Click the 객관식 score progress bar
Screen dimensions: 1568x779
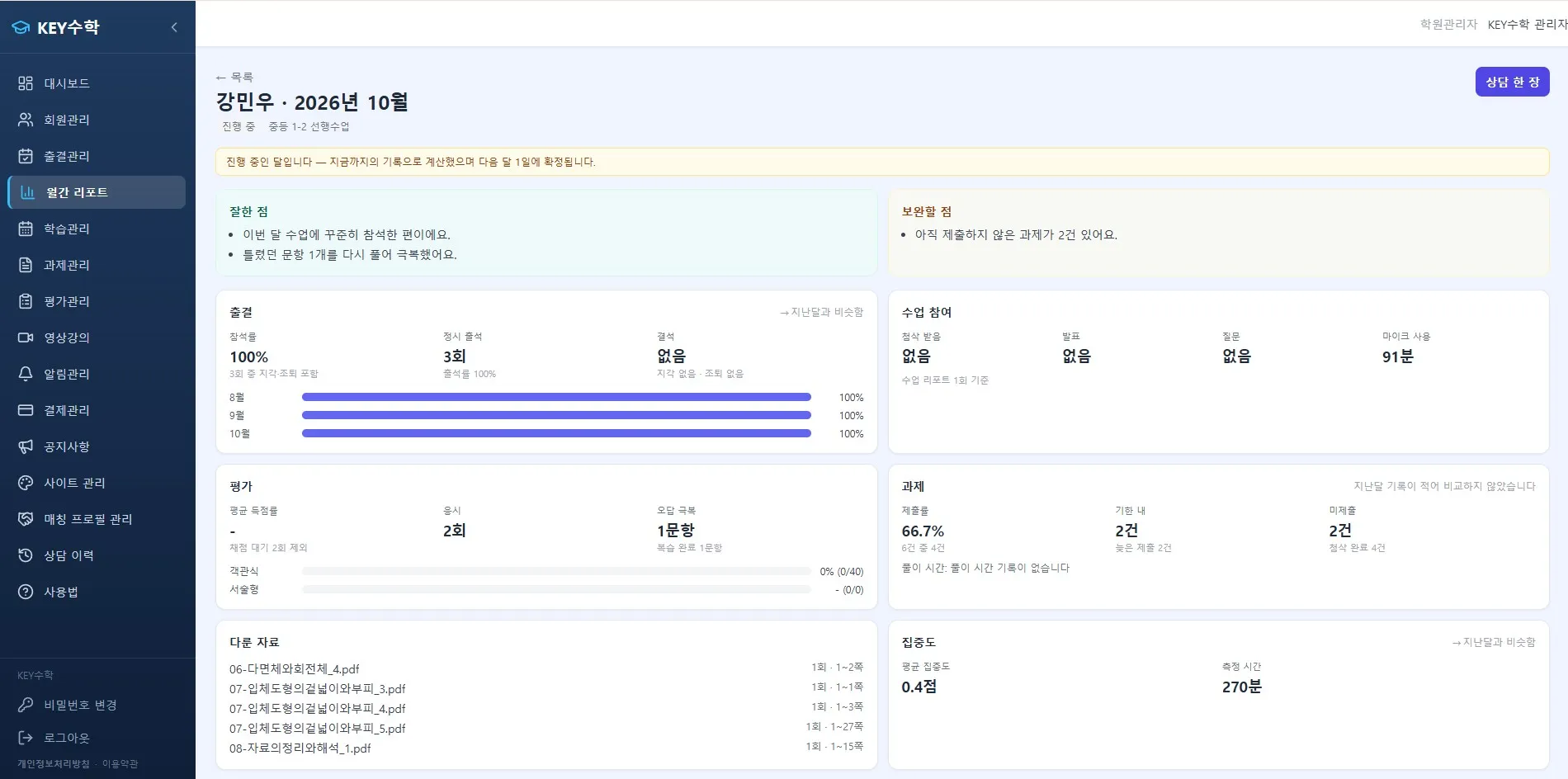tap(556, 571)
